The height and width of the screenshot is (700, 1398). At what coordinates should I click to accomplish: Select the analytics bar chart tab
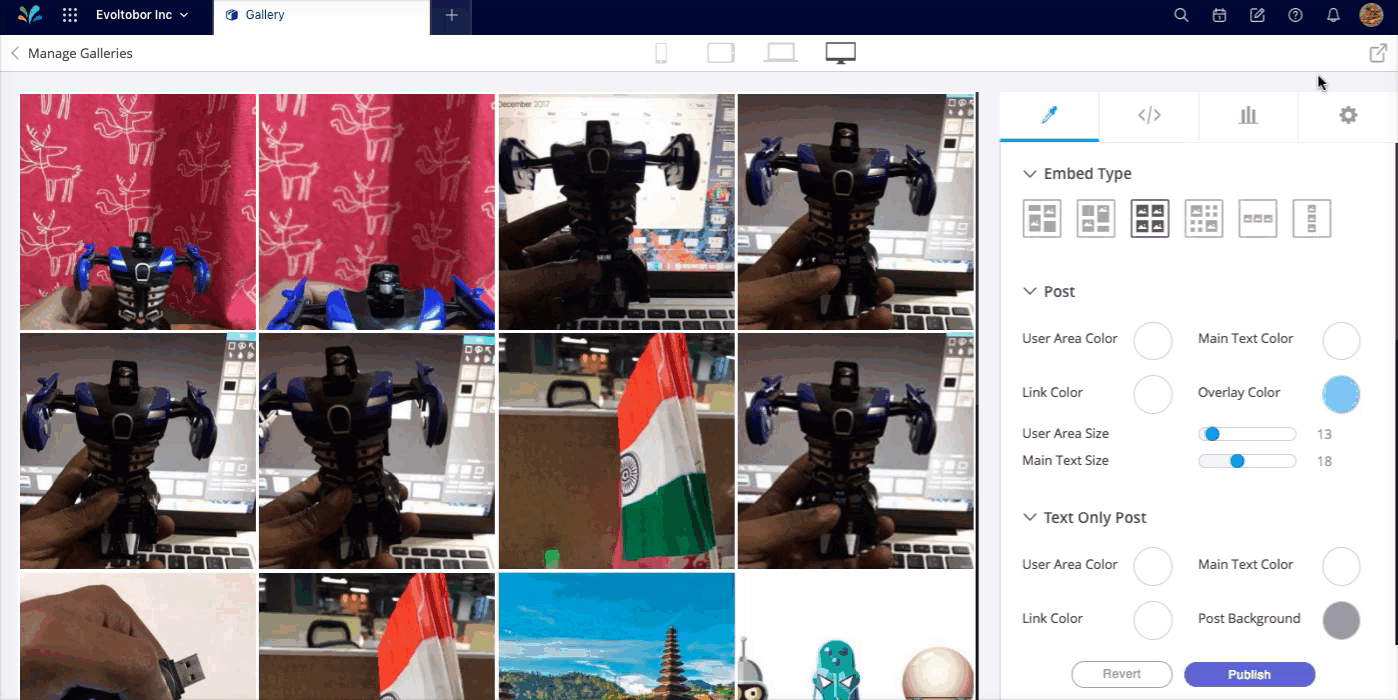pos(1248,116)
